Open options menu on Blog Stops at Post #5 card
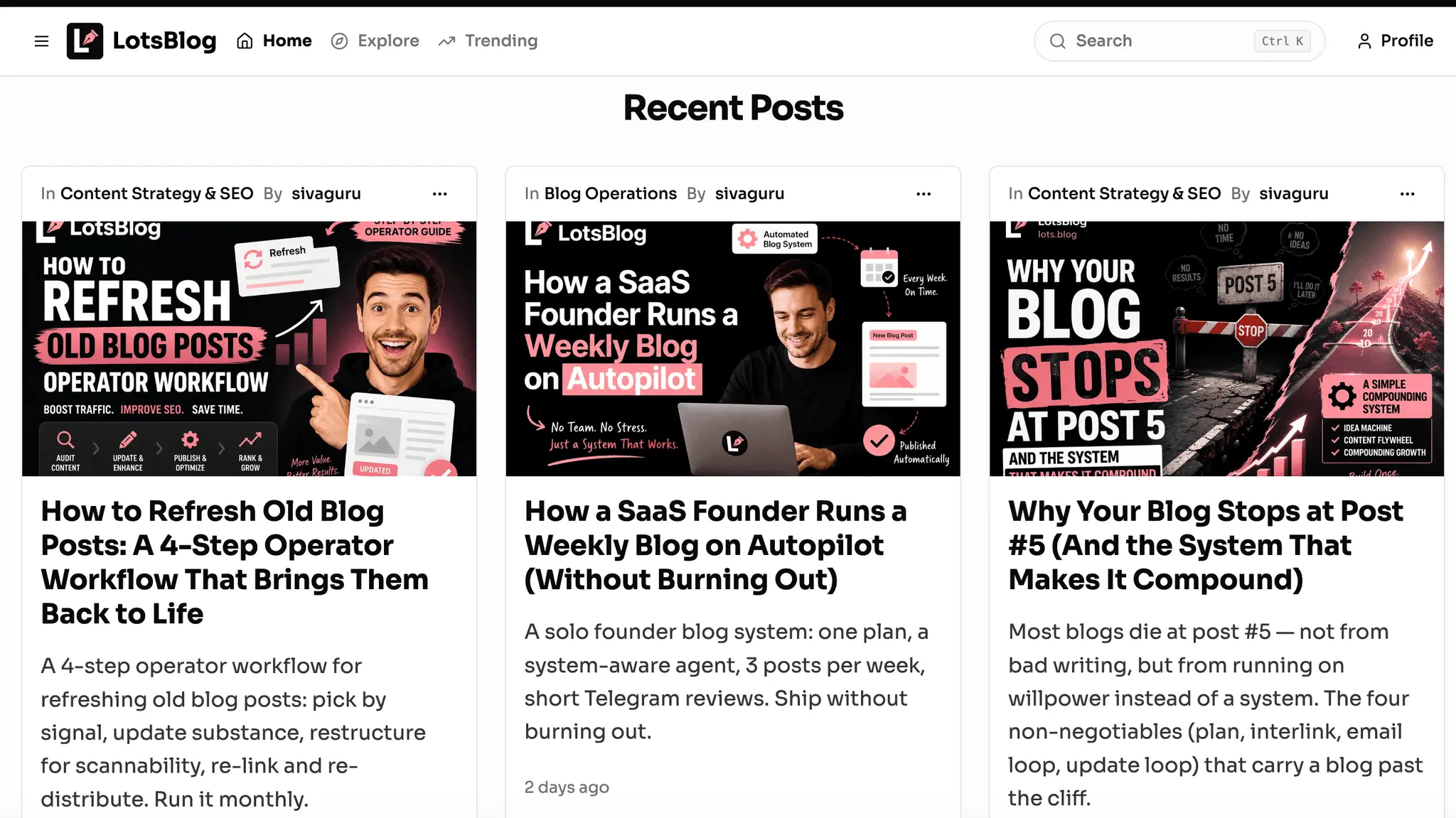The image size is (1456, 818). 1408,194
